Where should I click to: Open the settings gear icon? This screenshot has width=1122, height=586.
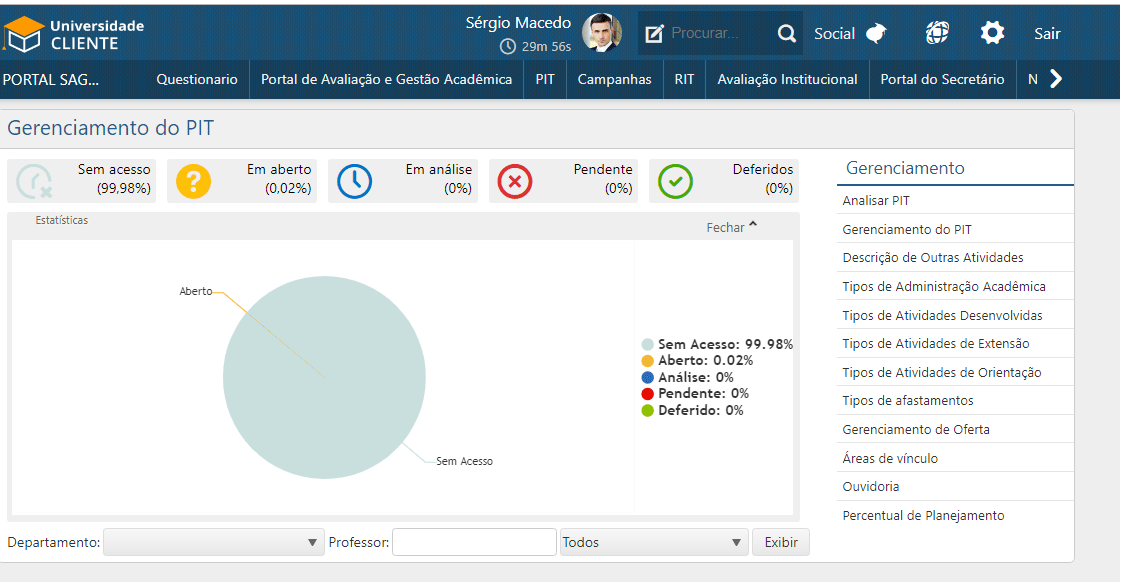coord(992,33)
